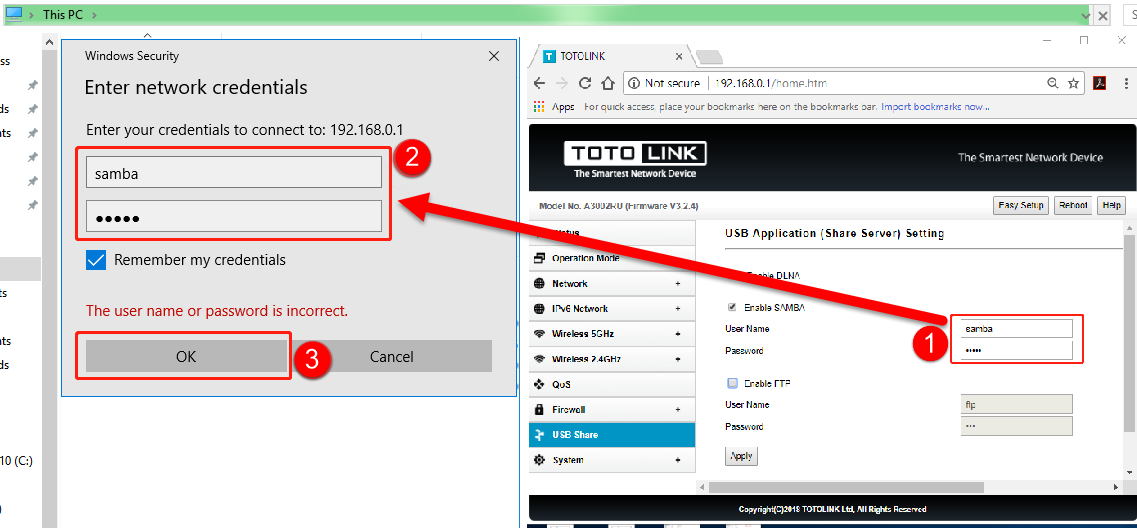Viewport: 1137px width, 528px height.
Task: Close the Windows Security dialog
Action: 494,56
